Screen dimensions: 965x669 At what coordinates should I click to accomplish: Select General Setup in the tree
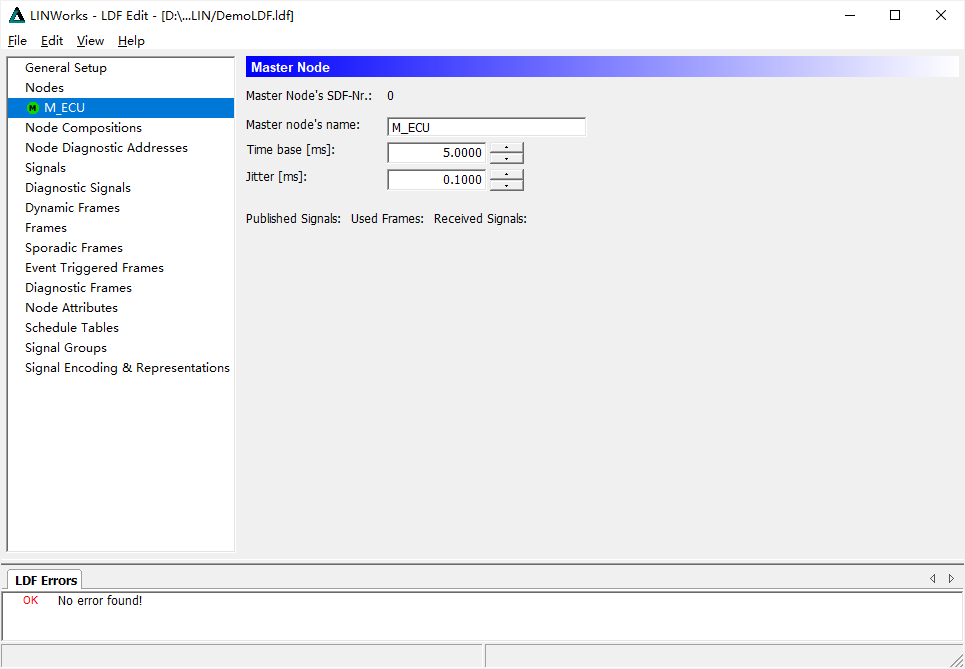coord(66,68)
